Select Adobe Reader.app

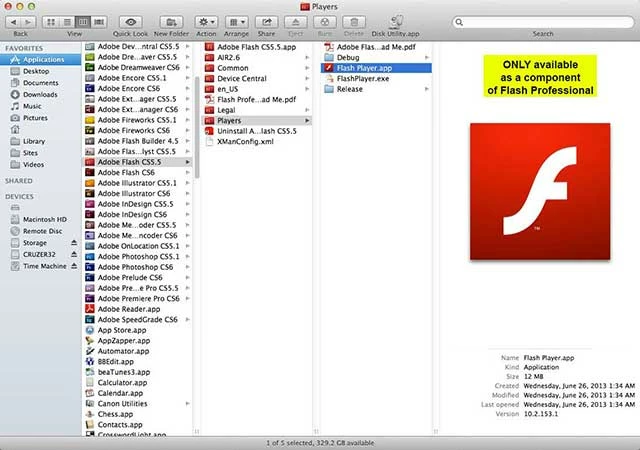[x=129, y=309]
